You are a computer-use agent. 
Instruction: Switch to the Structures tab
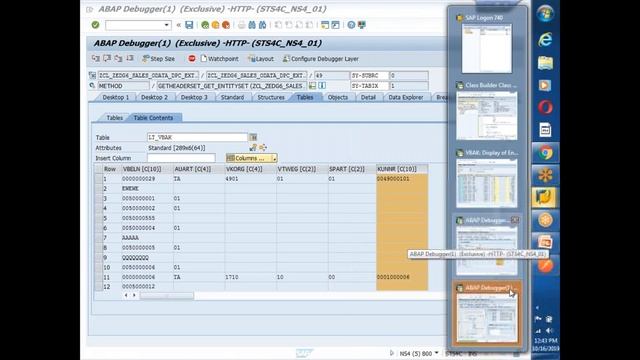click(271, 97)
